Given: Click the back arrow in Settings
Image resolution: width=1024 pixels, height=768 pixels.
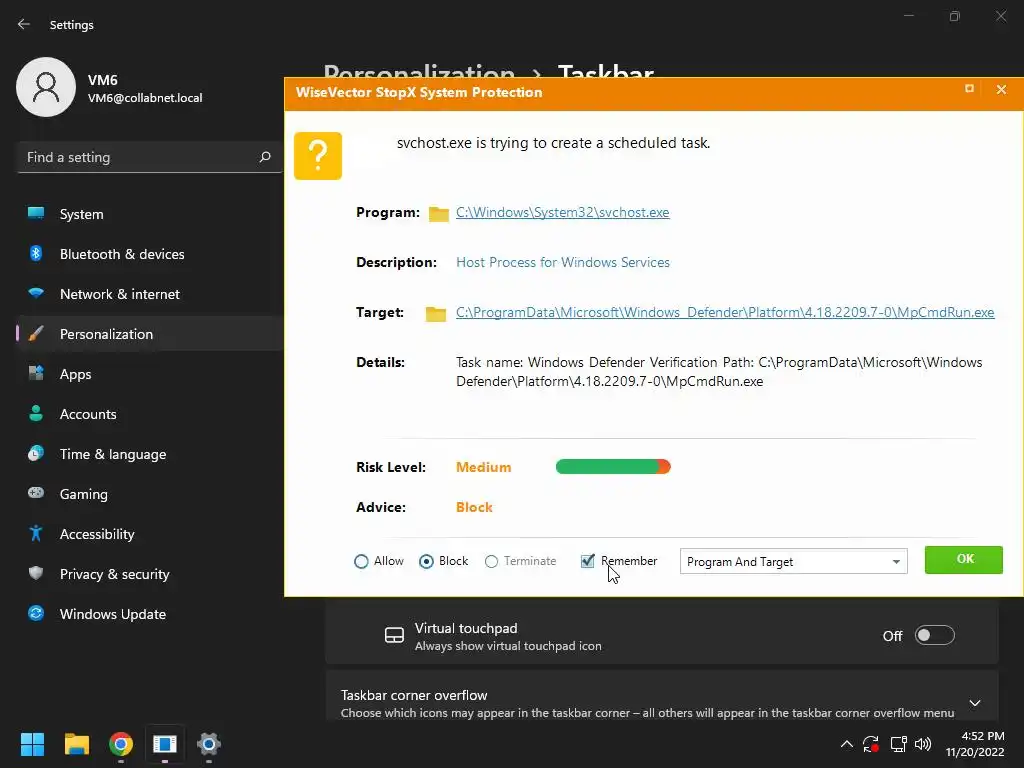Looking at the screenshot, I should click(x=24, y=24).
